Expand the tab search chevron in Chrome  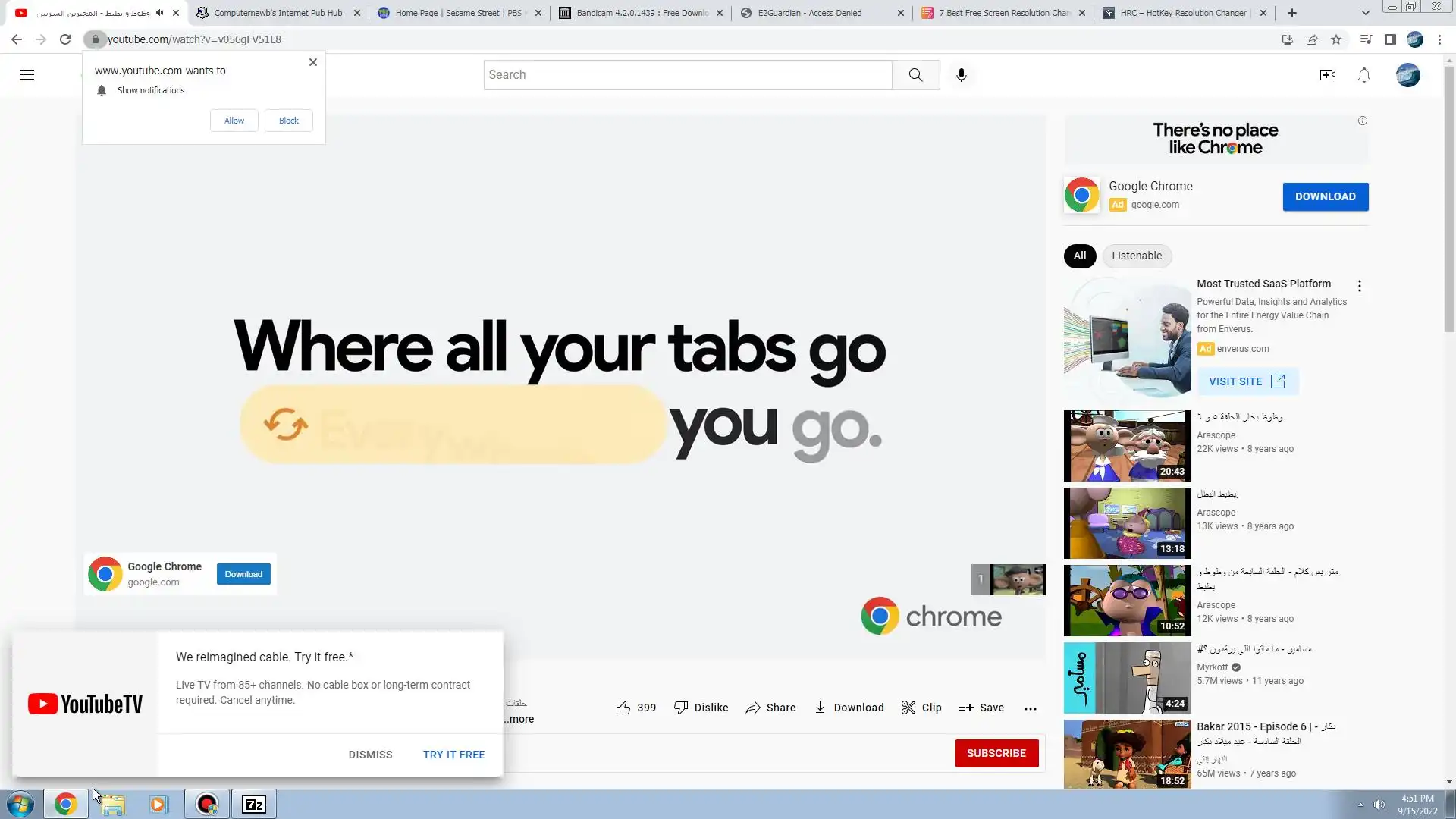[1365, 13]
